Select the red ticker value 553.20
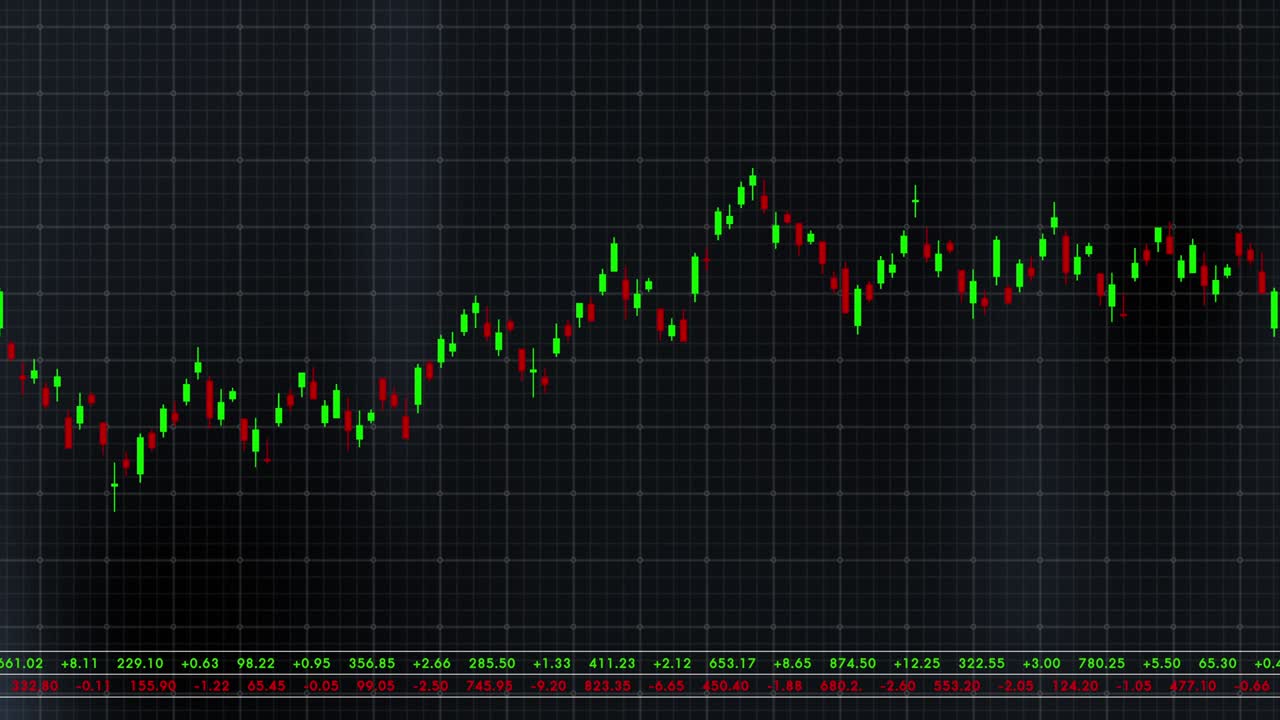 tap(956, 687)
